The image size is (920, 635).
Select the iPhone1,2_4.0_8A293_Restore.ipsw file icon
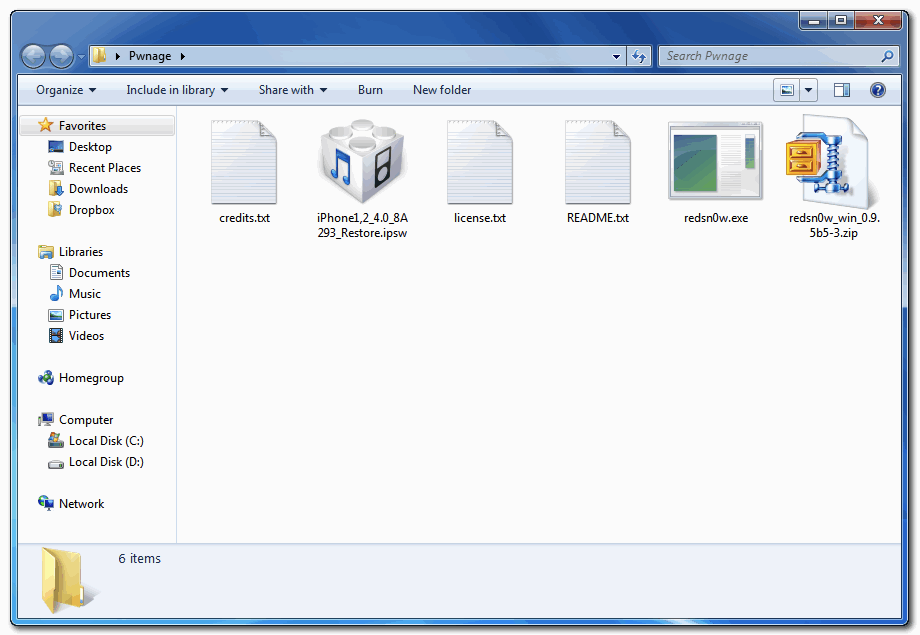[x=363, y=161]
